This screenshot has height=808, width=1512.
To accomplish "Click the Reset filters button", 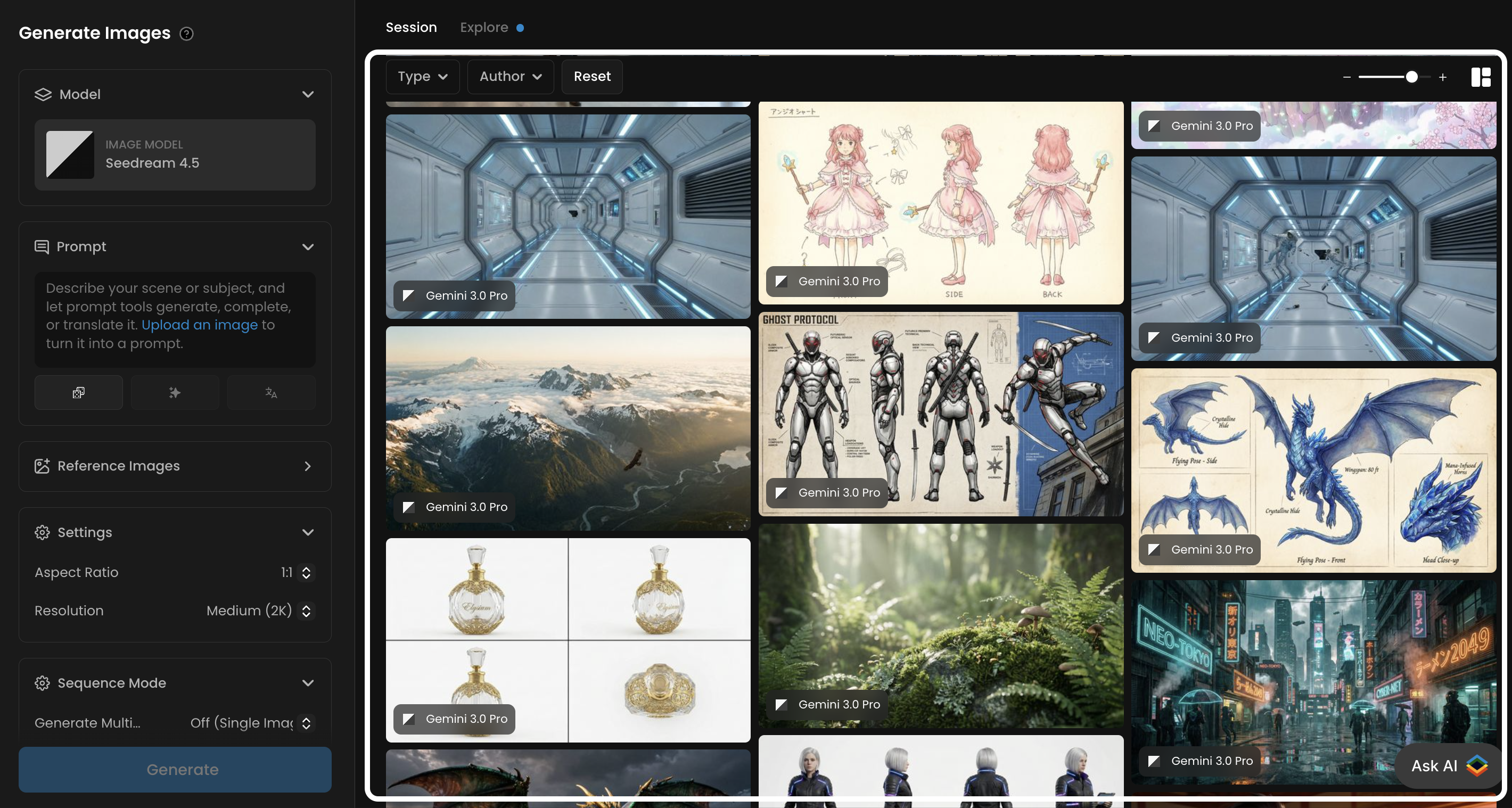I will 591,76.
